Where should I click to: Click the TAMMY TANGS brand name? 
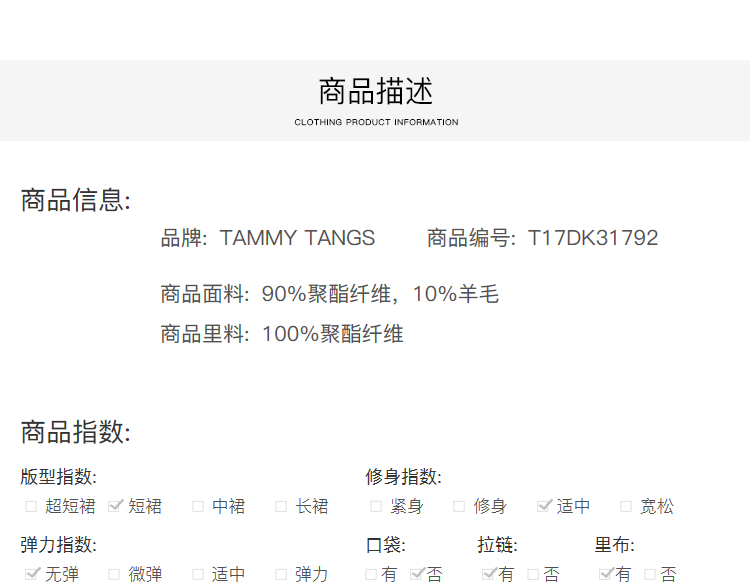297,238
